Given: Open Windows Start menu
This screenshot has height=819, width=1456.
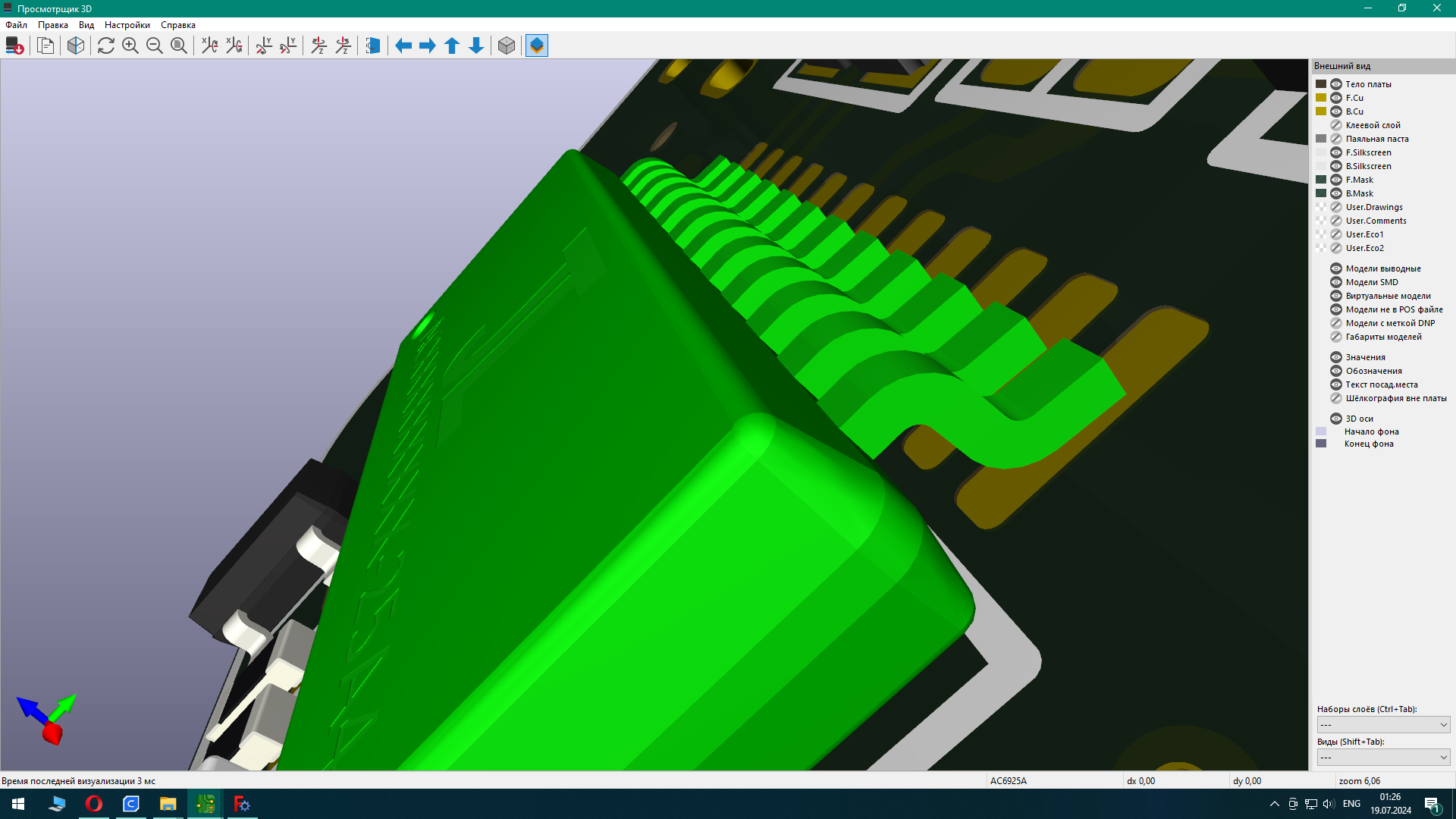Looking at the screenshot, I should pos(18,804).
